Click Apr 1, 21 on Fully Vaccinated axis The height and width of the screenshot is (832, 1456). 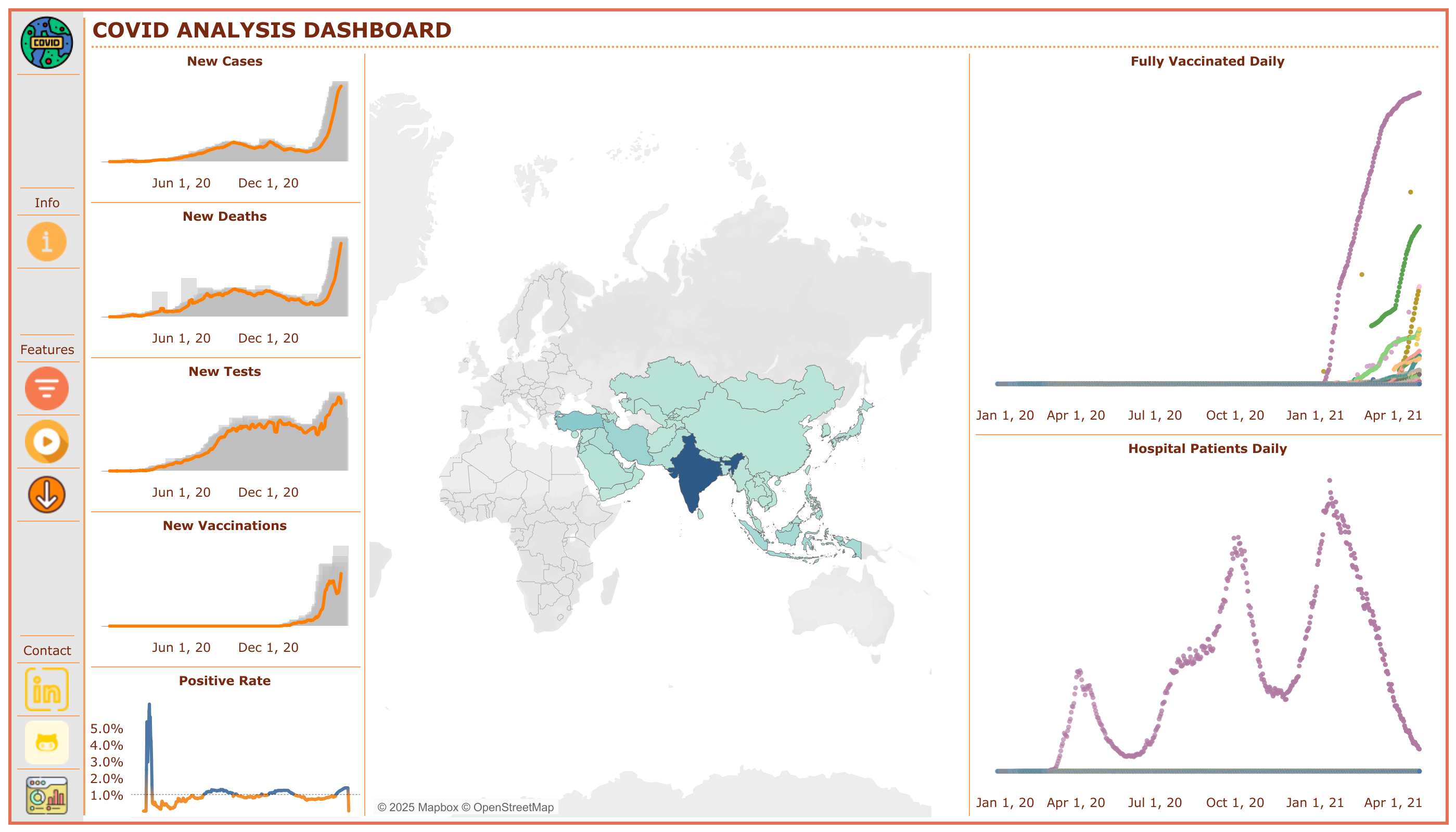[x=1393, y=415]
